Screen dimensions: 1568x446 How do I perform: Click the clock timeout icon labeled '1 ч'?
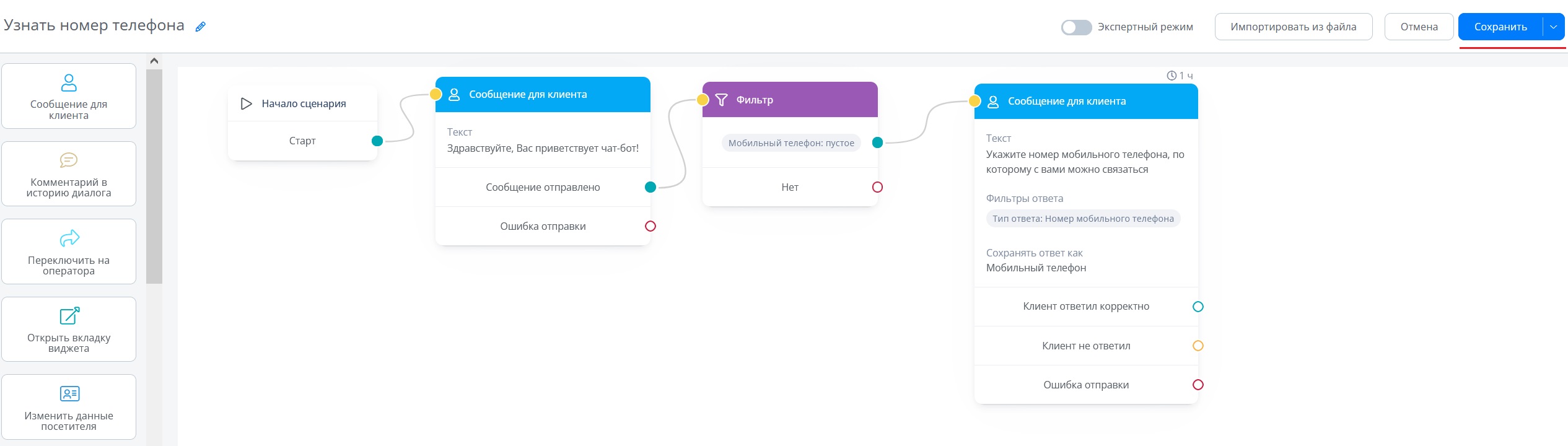(1172, 76)
